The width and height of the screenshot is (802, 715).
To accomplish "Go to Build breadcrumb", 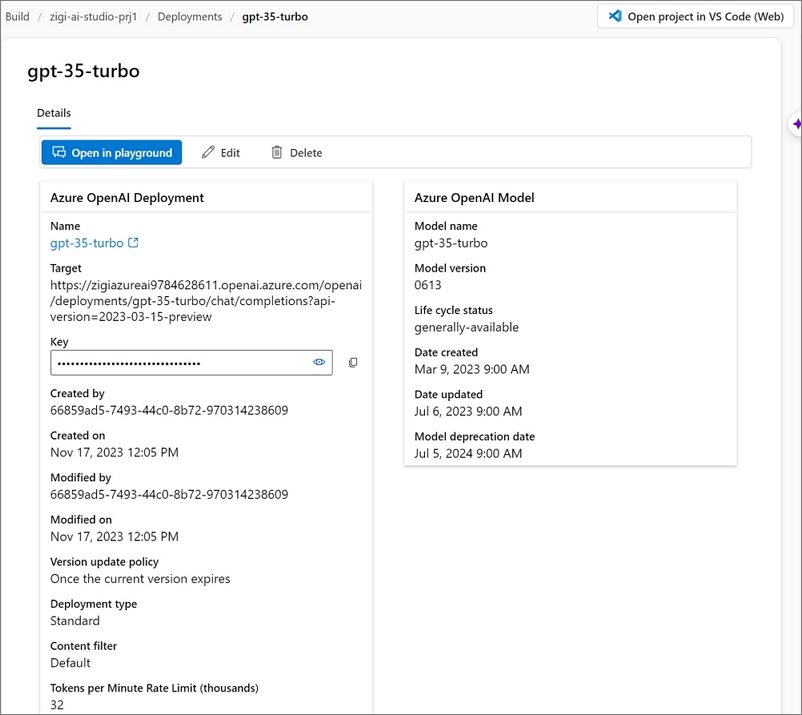I will 17,16.
